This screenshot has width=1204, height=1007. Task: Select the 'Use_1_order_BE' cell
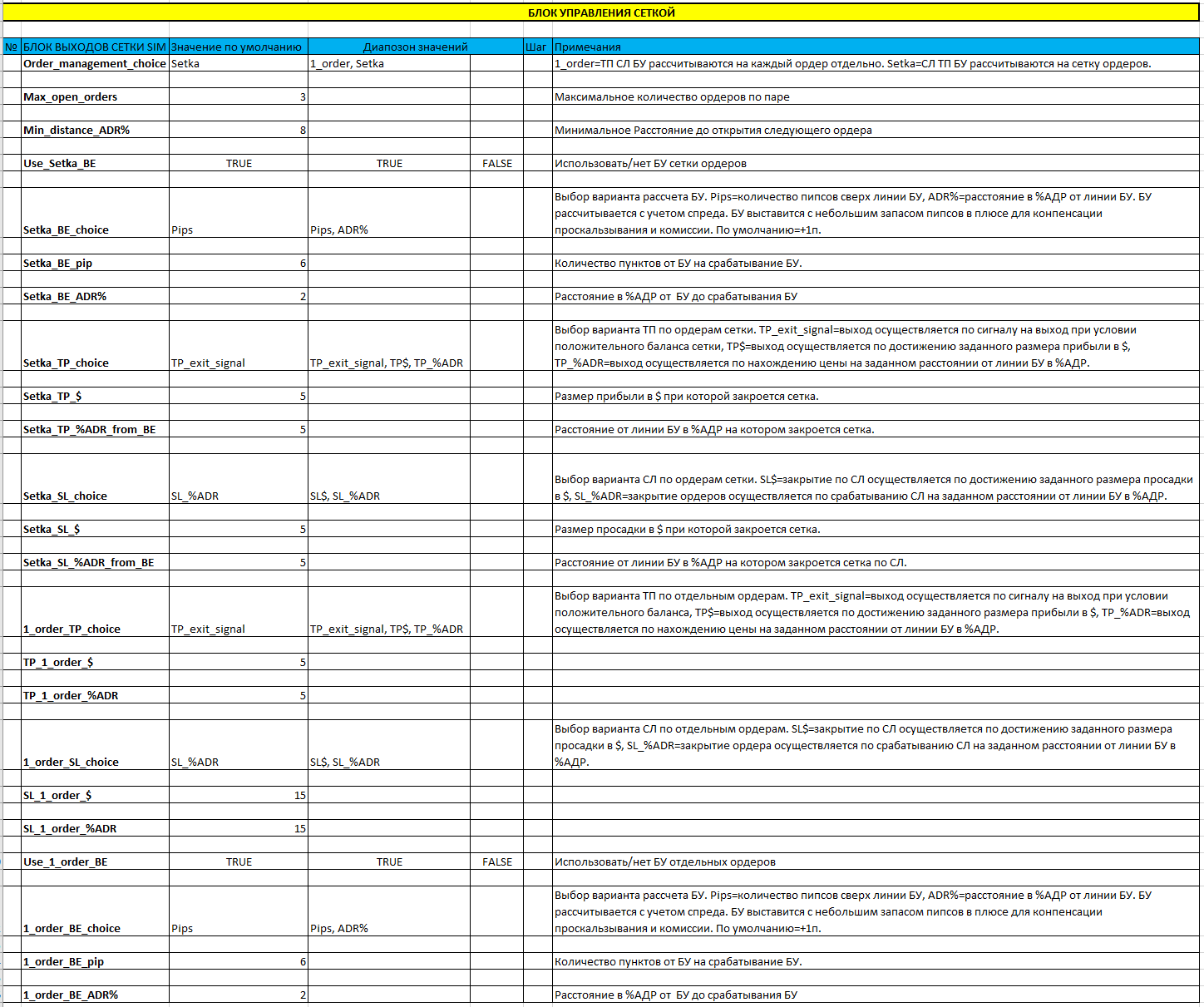point(95,861)
